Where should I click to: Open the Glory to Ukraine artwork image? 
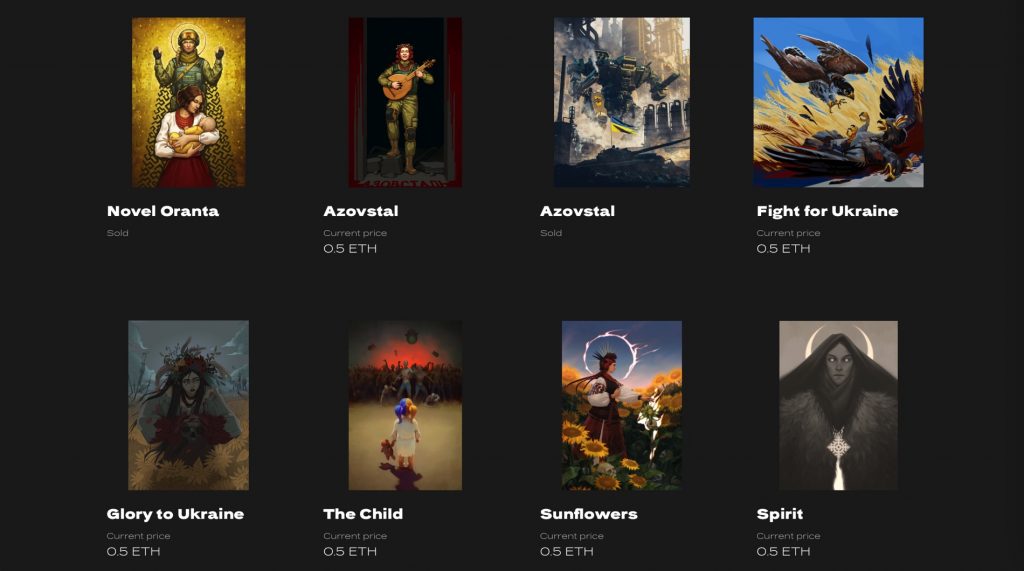188,405
